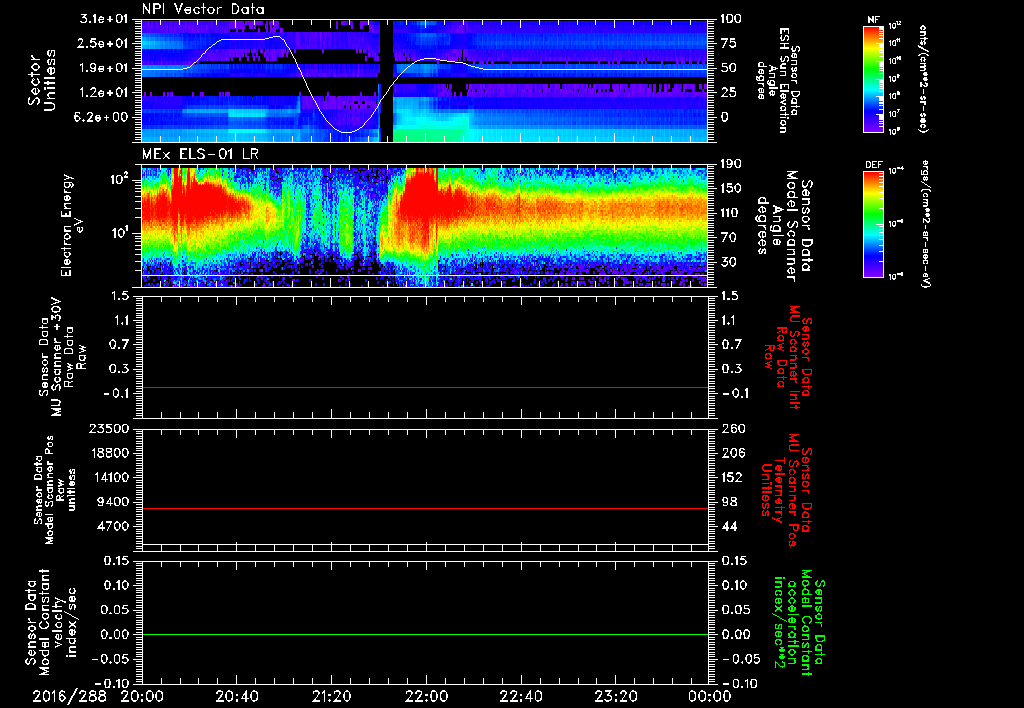The width and height of the screenshot is (1024, 708).
Task: Click the "2.5e+01" sector tick label
Action: click(x=103, y=43)
